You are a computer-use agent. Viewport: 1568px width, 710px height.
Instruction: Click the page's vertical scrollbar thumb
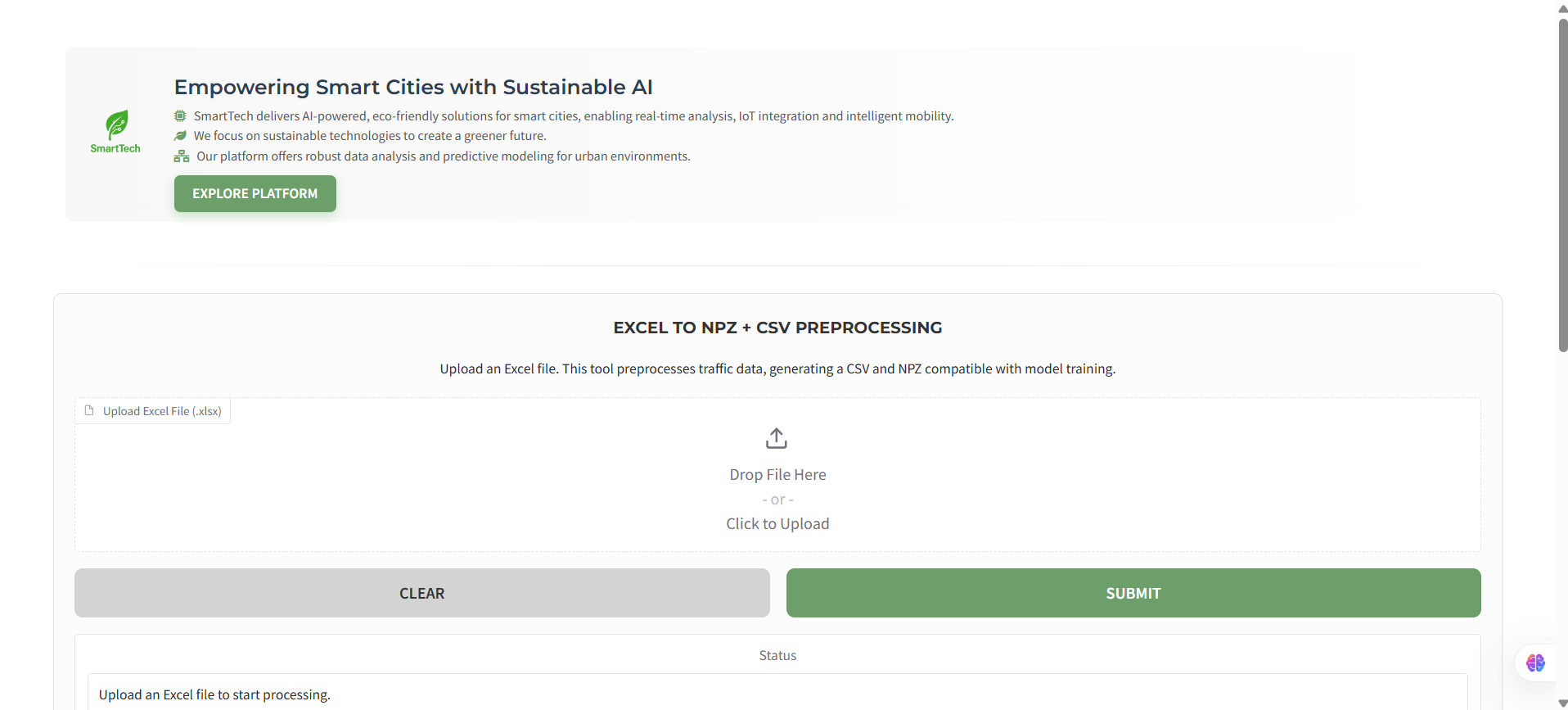1562,184
